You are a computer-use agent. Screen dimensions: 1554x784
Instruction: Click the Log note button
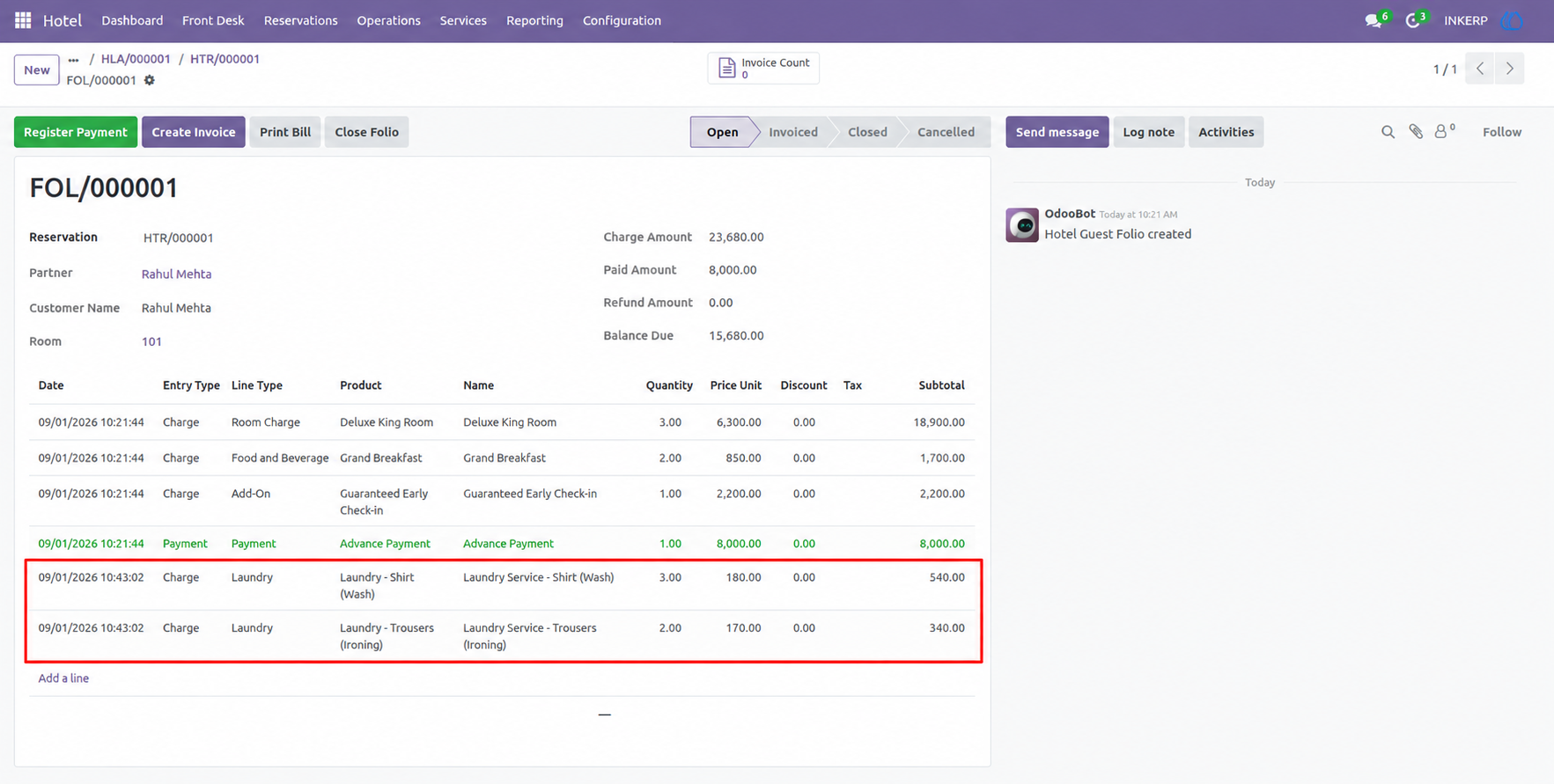tap(1148, 132)
